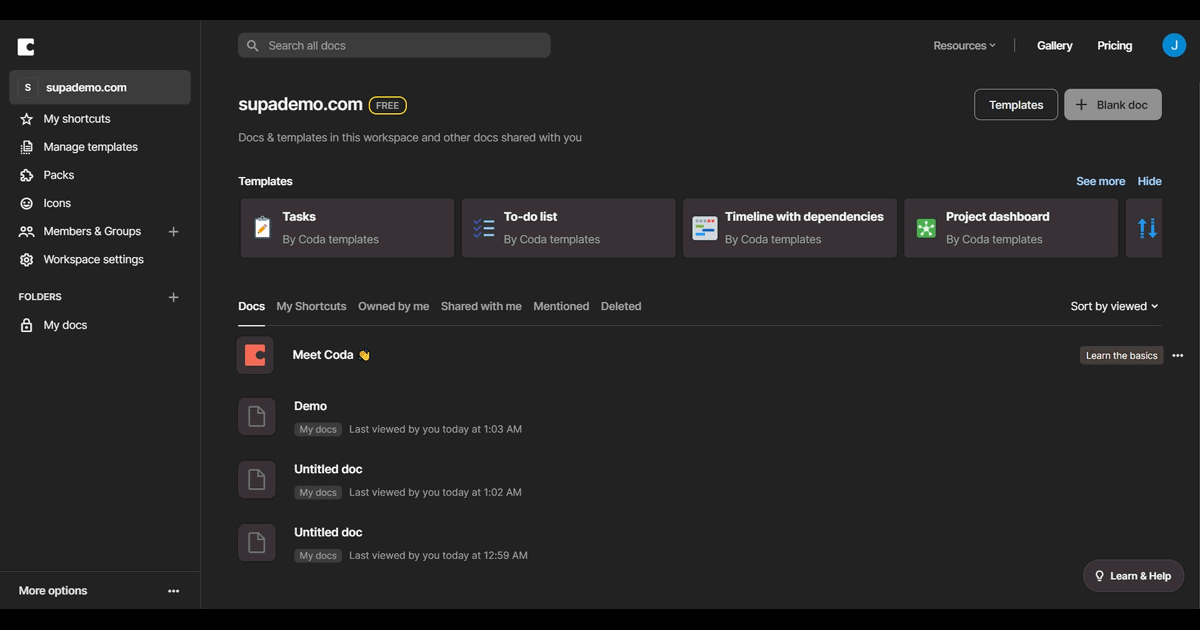Image resolution: width=1200 pixels, height=630 pixels.
Task: Create a Blank doc
Action: pos(1112,105)
